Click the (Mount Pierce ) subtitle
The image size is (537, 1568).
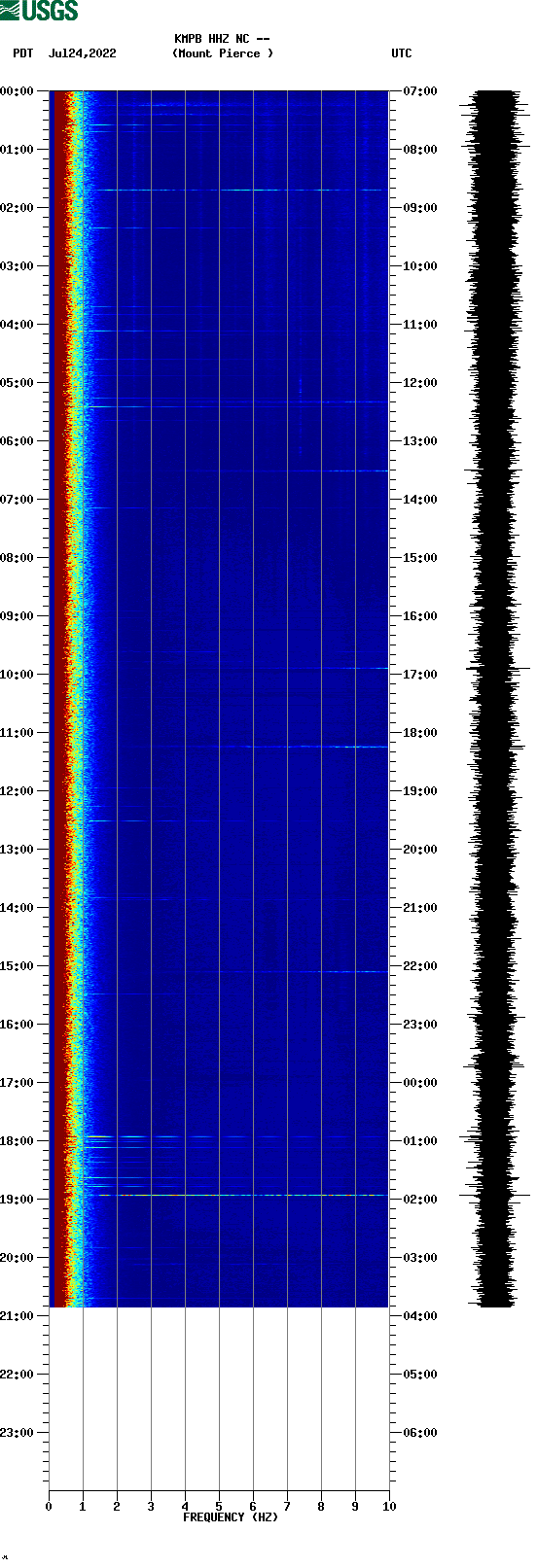[x=223, y=53]
